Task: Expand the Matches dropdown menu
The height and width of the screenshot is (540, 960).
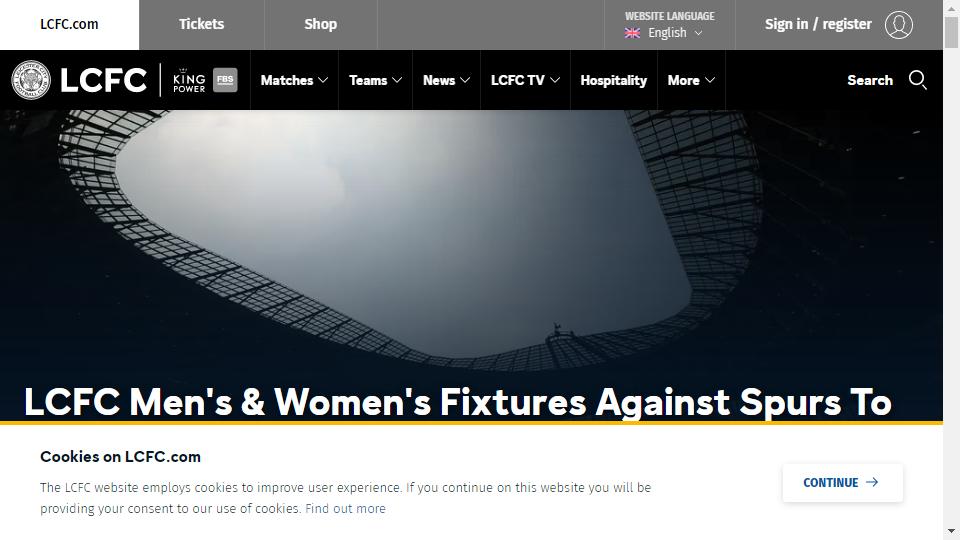Action: click(294, 80)
